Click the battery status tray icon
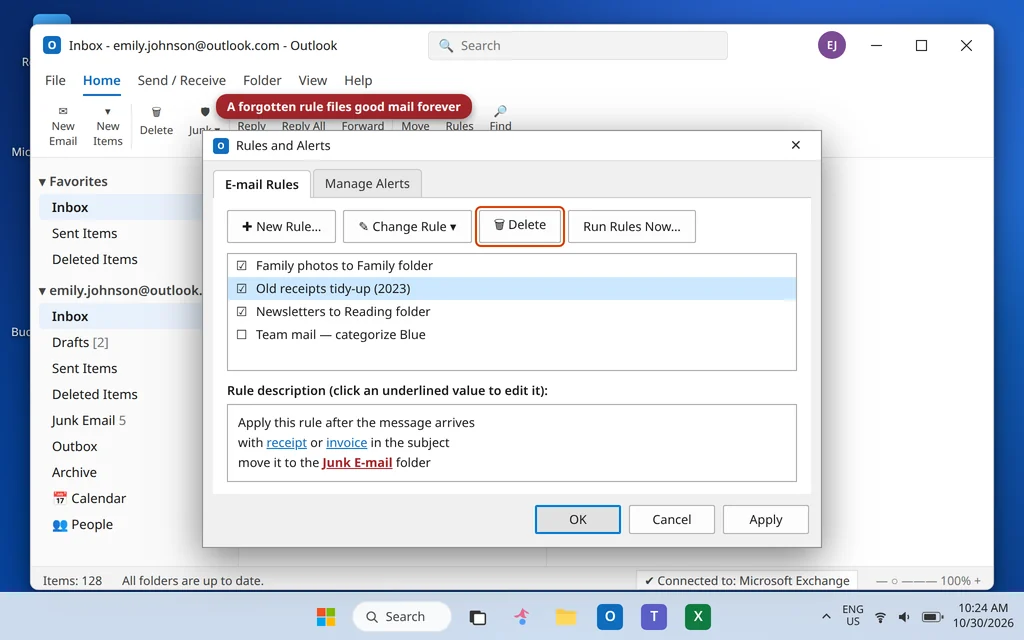The width and height of the screenshot is (1024, 640). [932, 616]
